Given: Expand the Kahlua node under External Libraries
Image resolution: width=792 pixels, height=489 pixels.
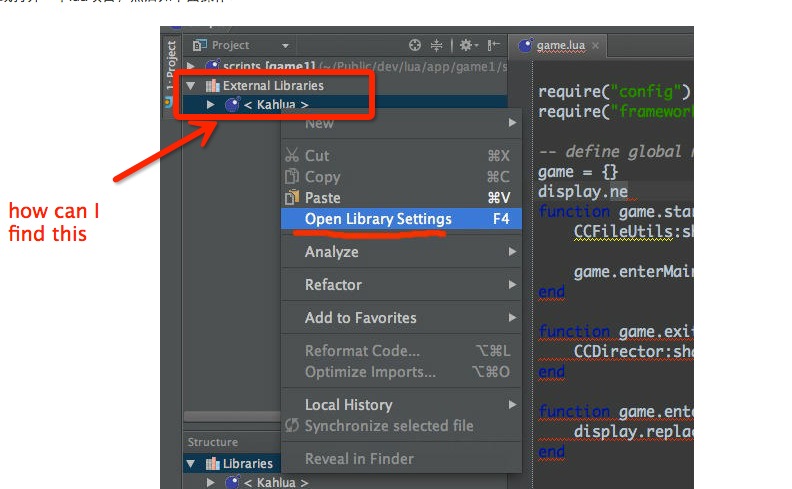Looking at the screenshot, I should pyautogui.click(x=211, y=105).
